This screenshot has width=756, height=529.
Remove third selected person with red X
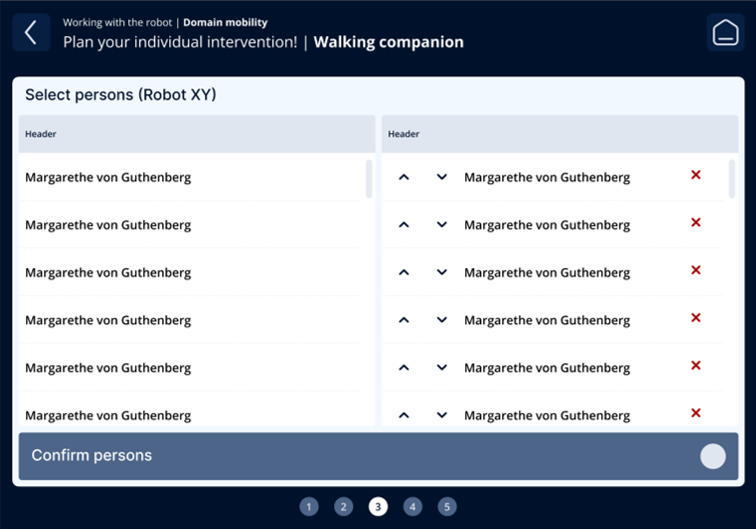(x=696, y=270)
